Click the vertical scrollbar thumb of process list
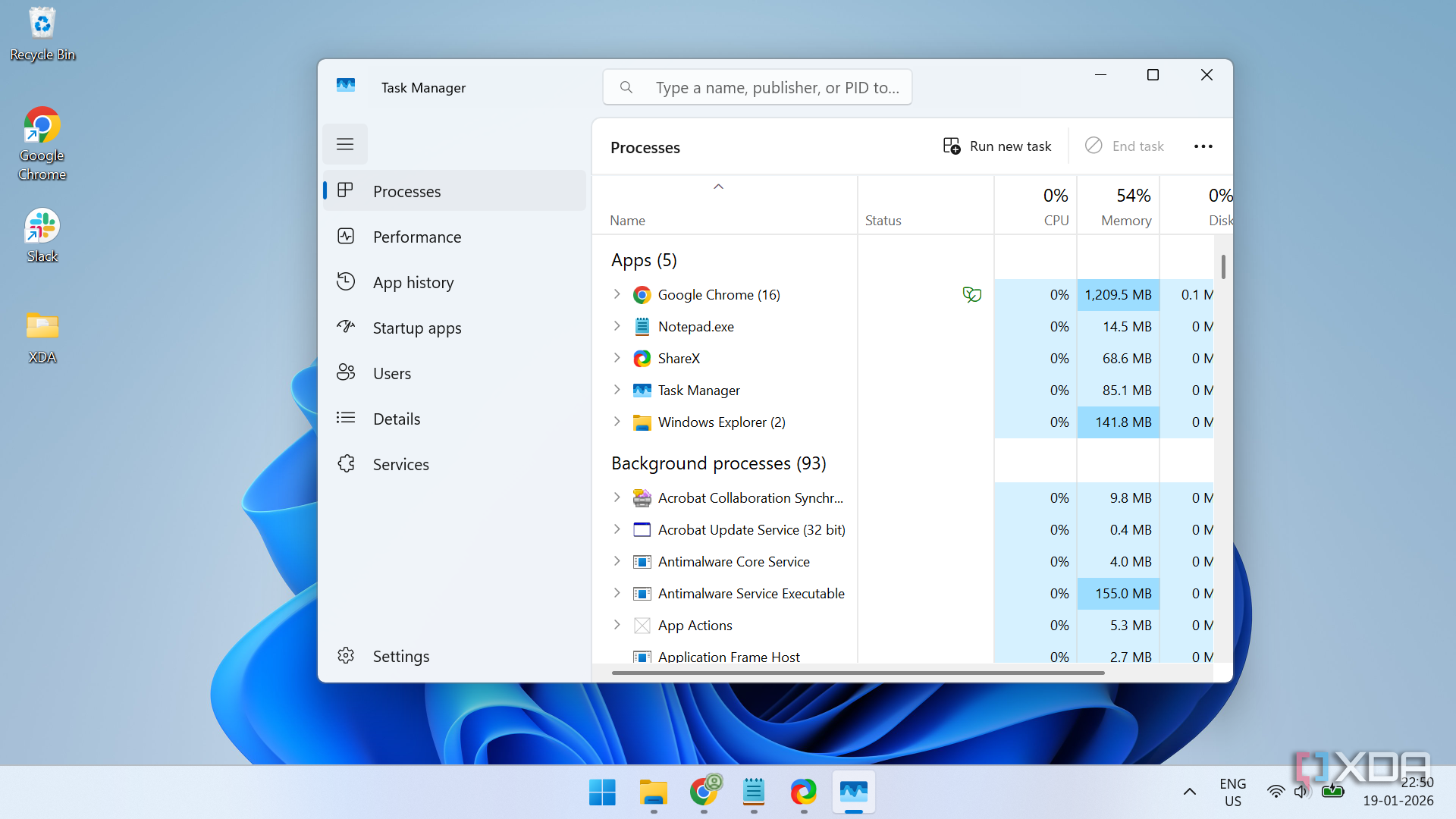The width and height of the screenshot is (1456, 819). 1223,266
